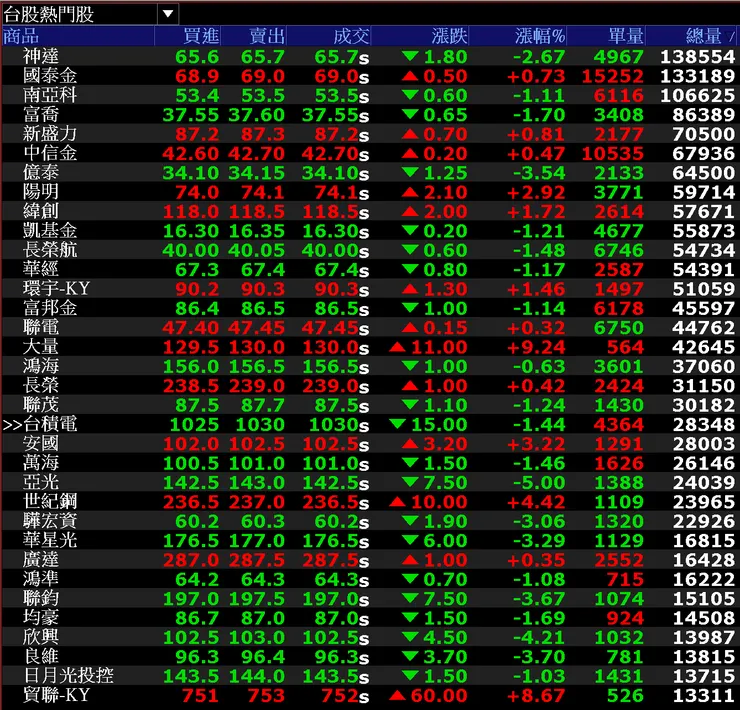The height and width of the screenshot is (710, 740).
Task: Click 中信金 single volume 10535
Action: pos(613,154)
